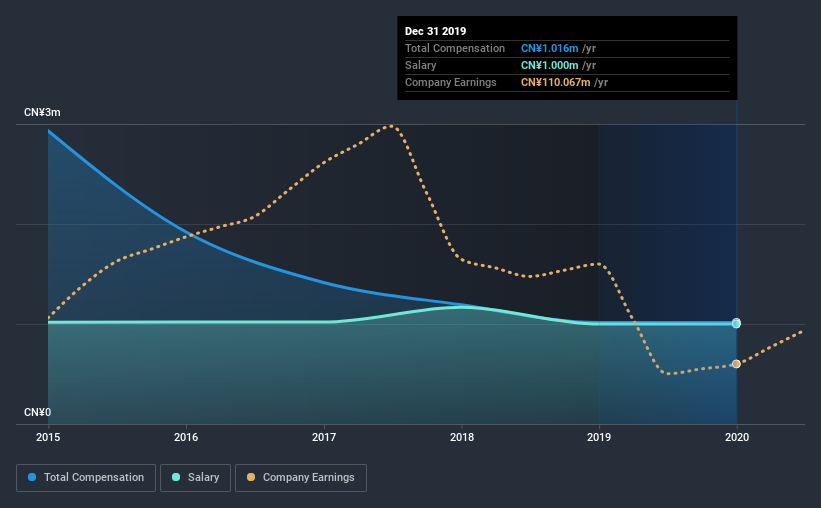The image size is (821, 508).
Task: Click the Salary data point at 2020
Action: (x=736, y=324)
